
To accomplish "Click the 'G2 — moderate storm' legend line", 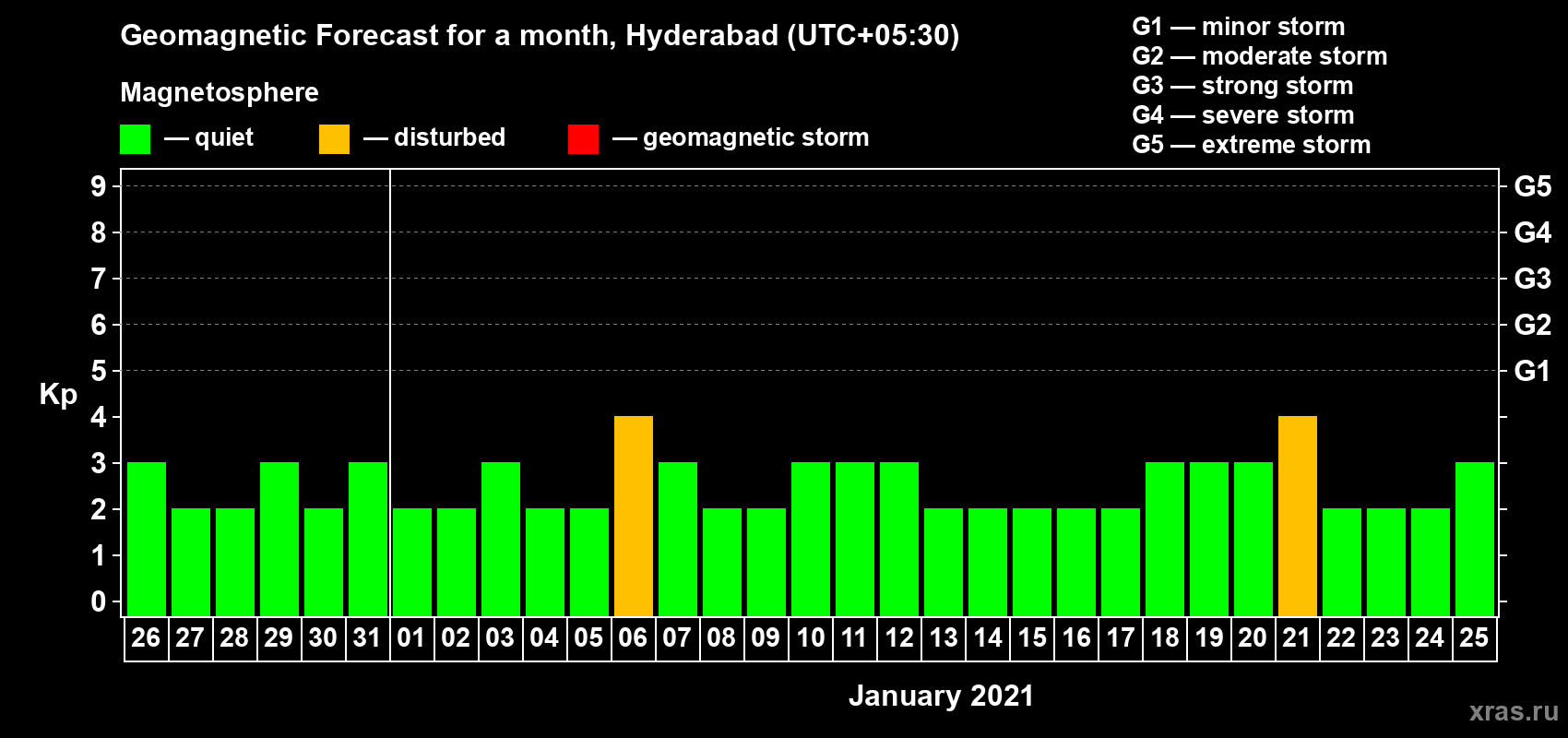I will (1260, 56).
